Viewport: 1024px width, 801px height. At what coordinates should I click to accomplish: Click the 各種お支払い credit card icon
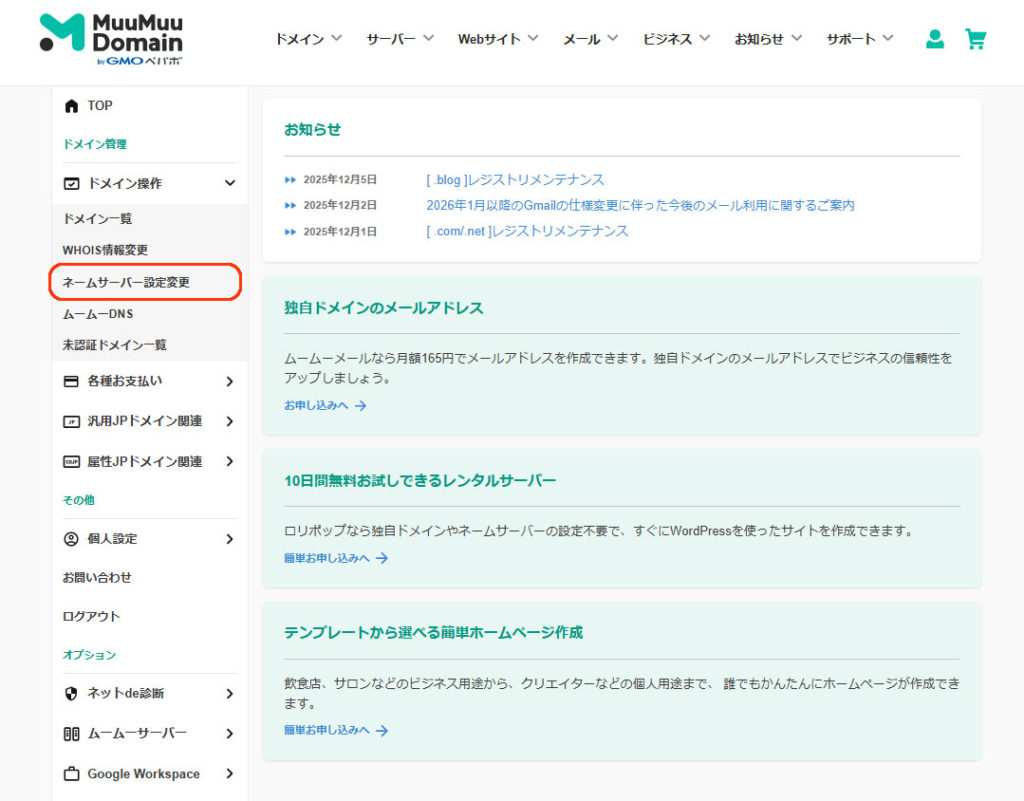click(x=71, y=381)
